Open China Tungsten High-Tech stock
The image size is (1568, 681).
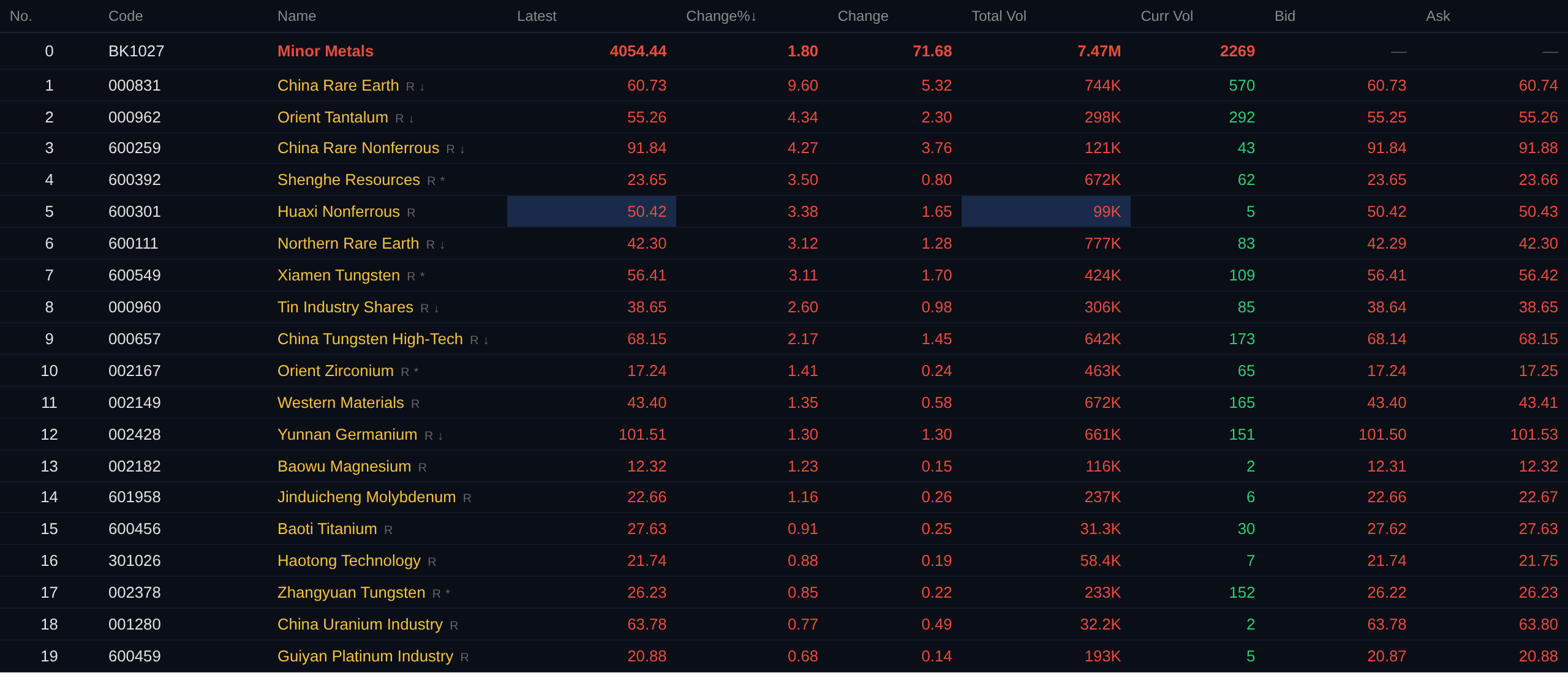(x=370, y=339)
